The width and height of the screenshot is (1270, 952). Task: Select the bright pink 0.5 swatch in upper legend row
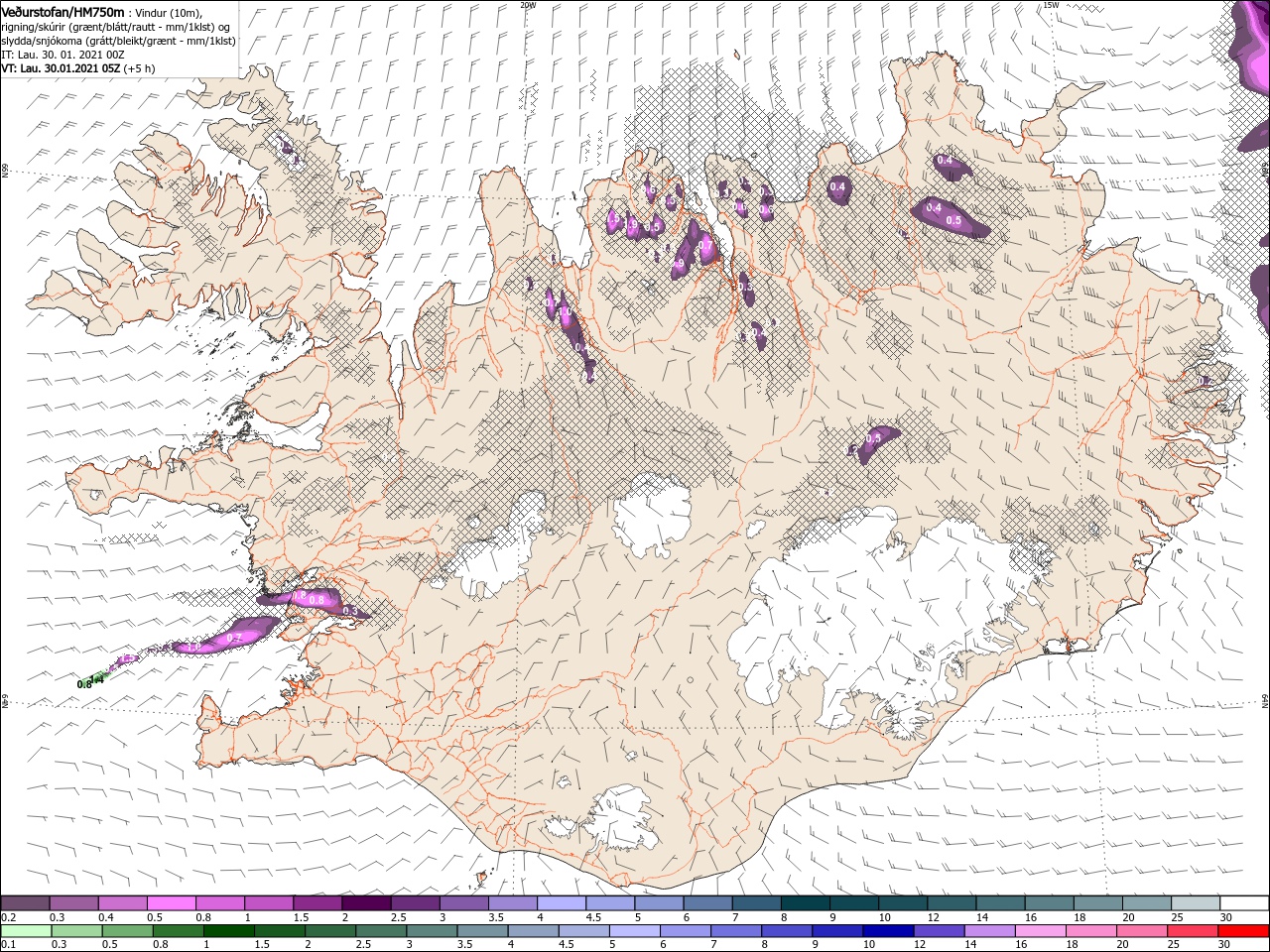[171, 903]
